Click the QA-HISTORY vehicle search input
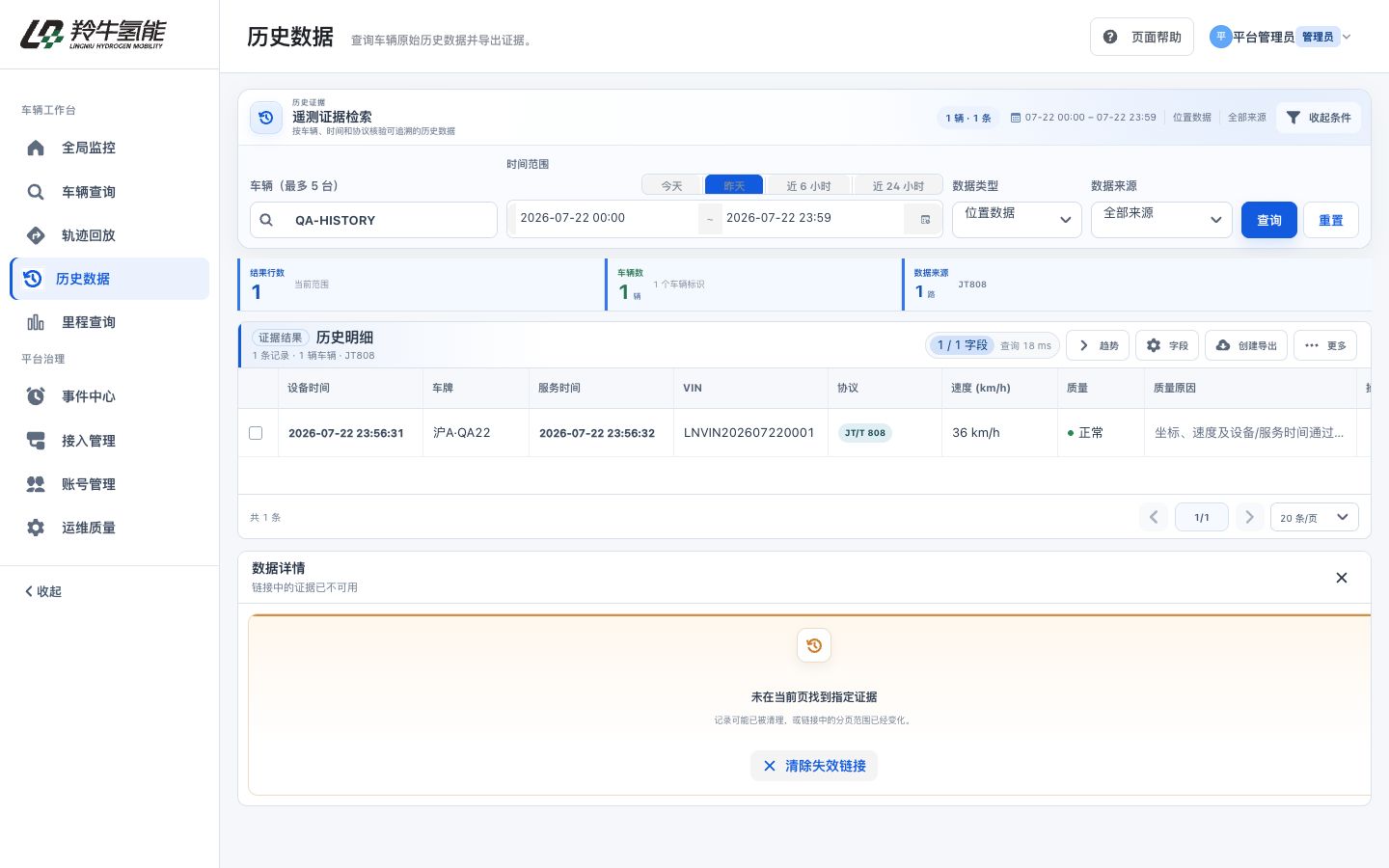 pos(373,220)
